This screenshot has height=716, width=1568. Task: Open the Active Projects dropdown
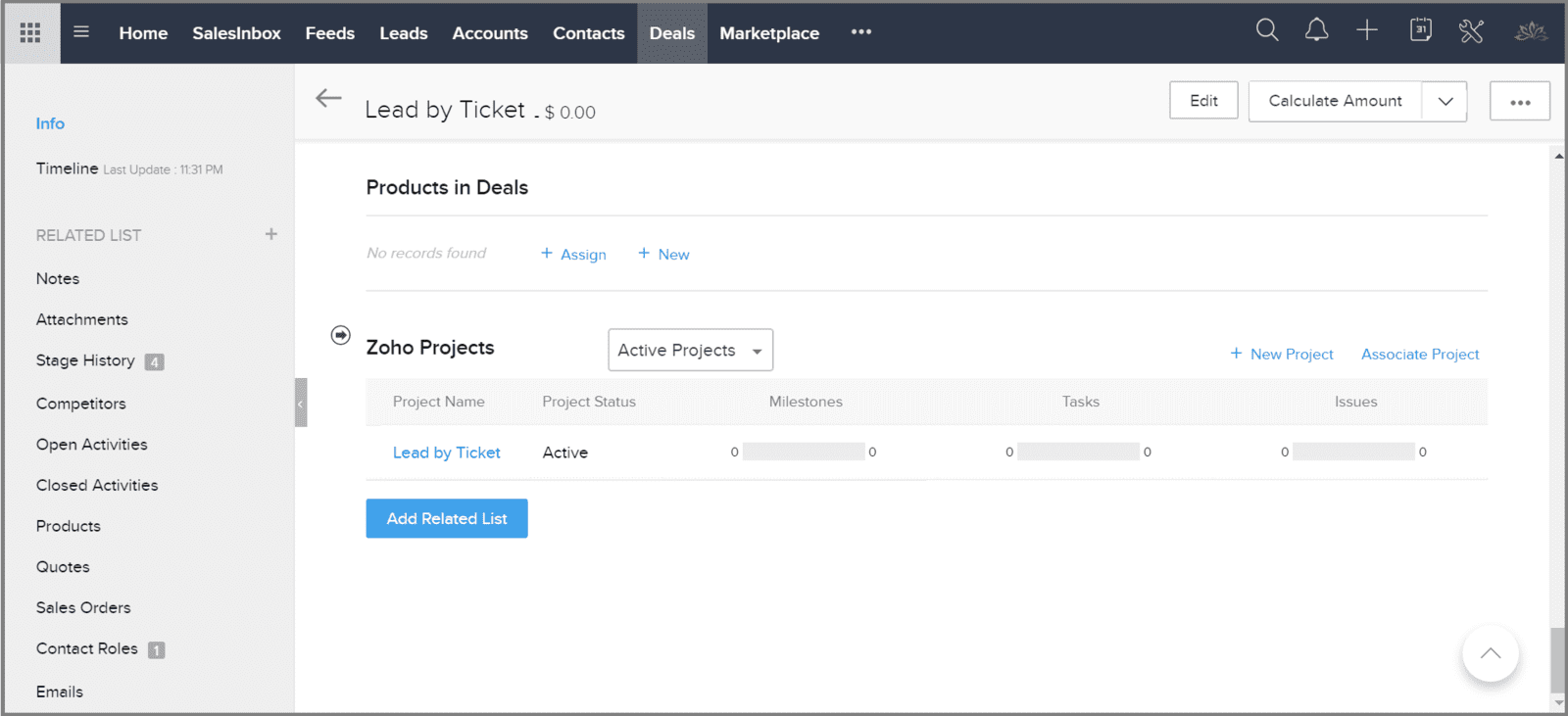(690, 350)
